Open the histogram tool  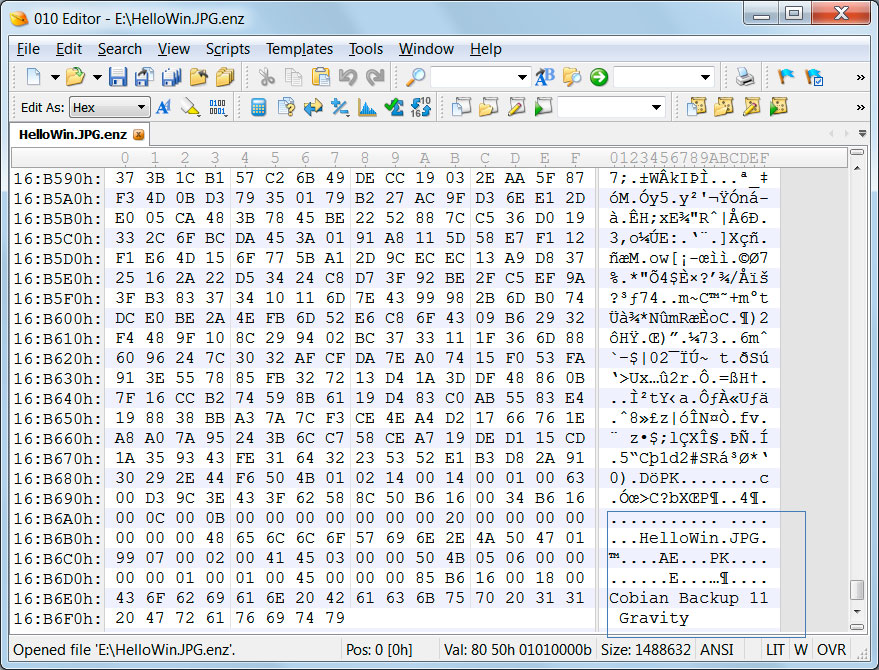pyautogui.click(x=367, y=107)
